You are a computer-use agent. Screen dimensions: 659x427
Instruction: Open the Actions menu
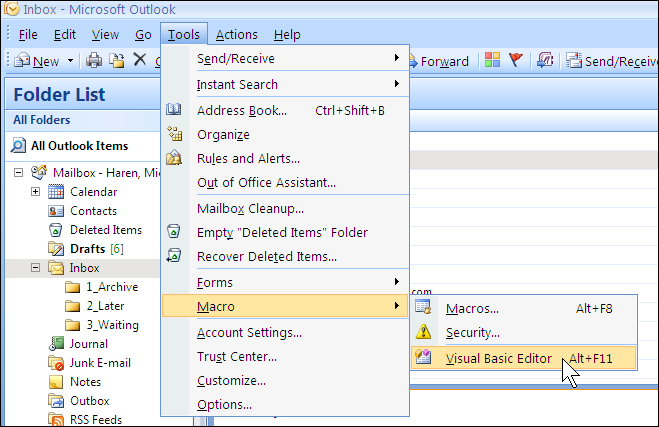coord(236,35)
